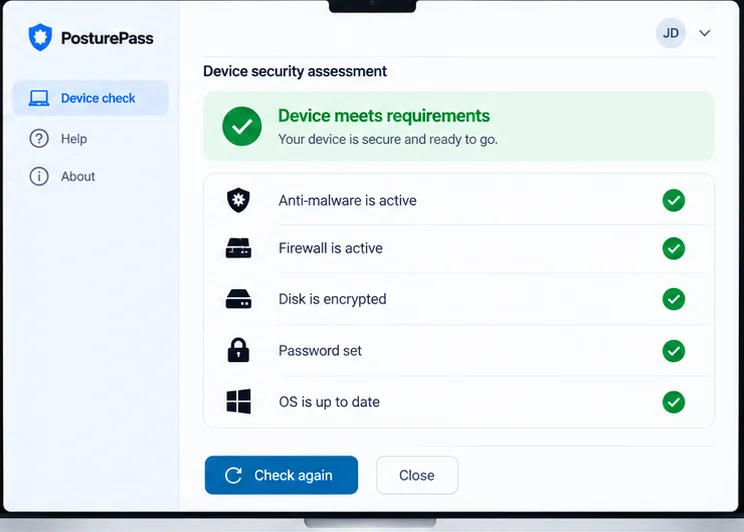The width and height of the screenshot is (744, 532).
Task: Click the green check for Password set
Action: tap(674, 351)
